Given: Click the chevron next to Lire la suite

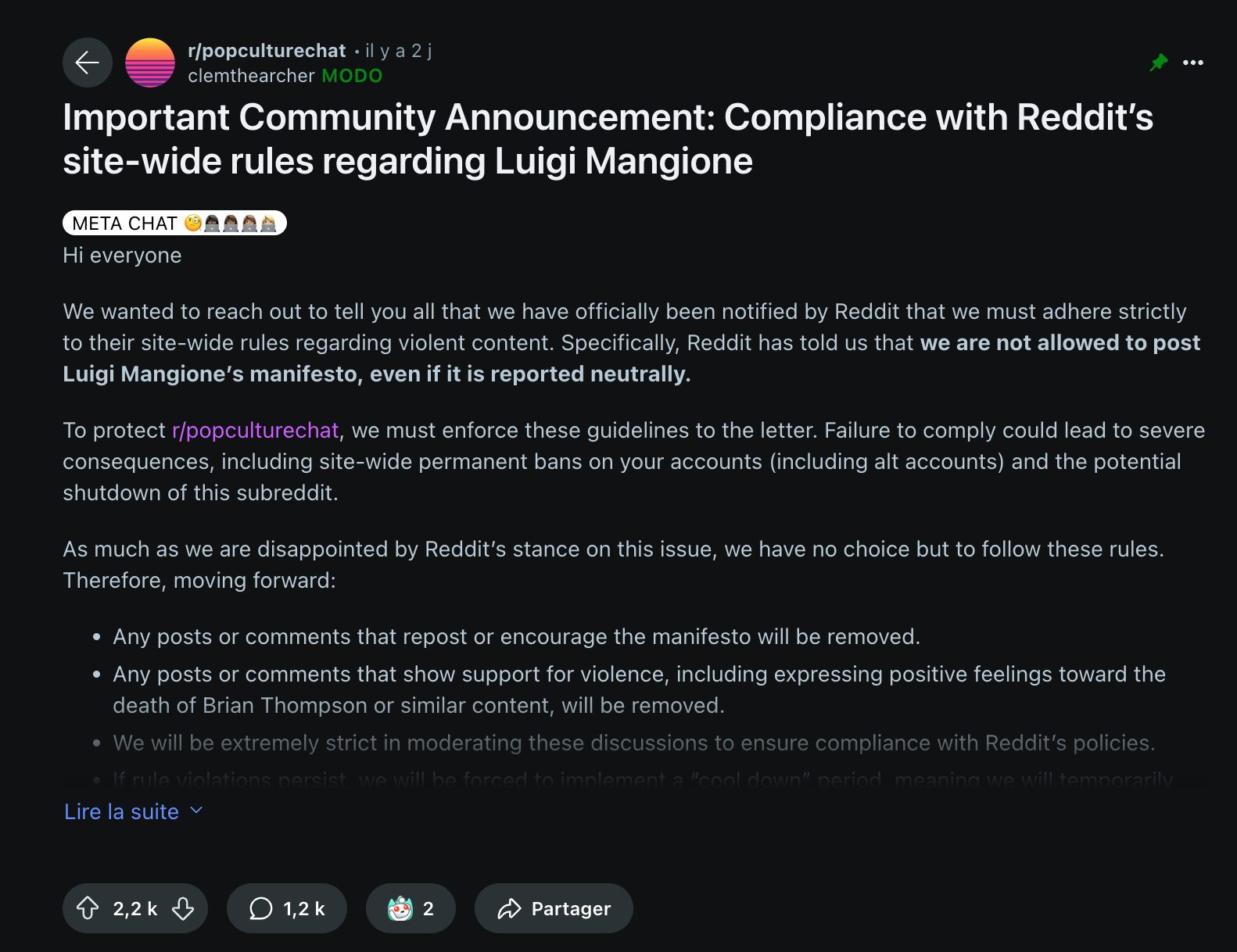Looking at the screenshot, I should (196, 811).
